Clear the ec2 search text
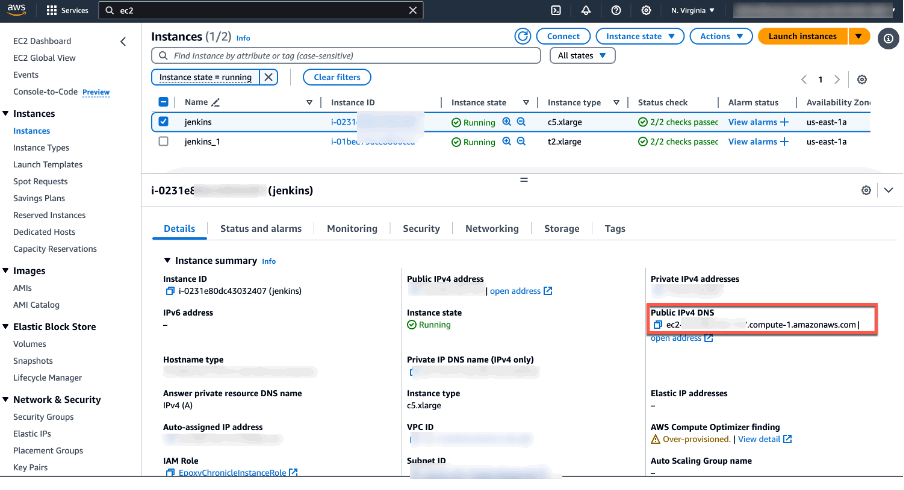This screenshot has height=490, width=904. [x=413, y=10]
